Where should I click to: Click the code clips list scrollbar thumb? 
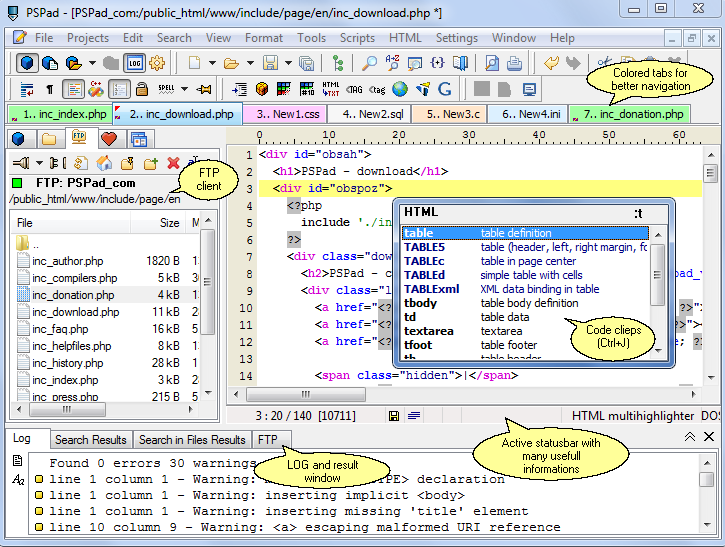657,275
